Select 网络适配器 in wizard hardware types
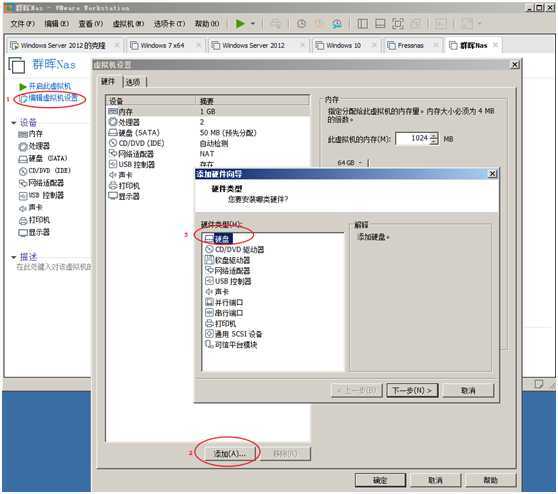This screenshot has width=558, height=494. pyautogui.click(x=227, y=271)
